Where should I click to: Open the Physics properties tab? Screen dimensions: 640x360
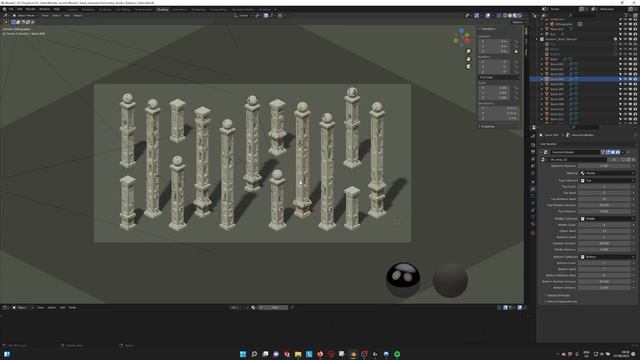(x=533, y=203)
